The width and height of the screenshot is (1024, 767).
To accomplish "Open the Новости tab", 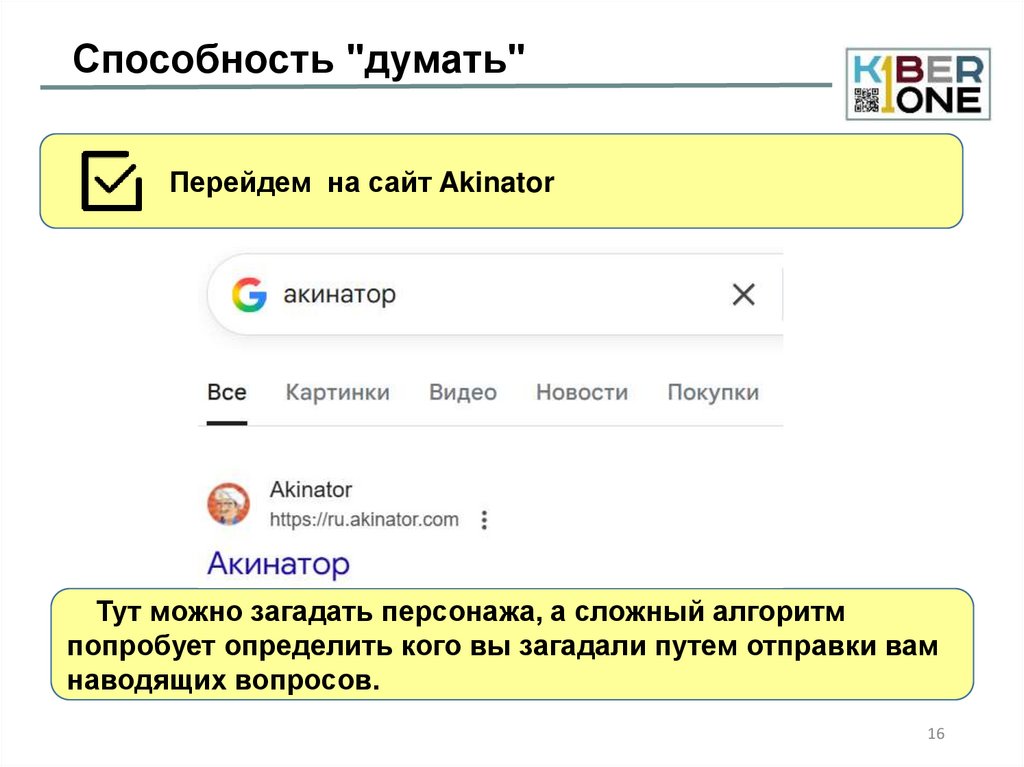I will [x=582, y=392].
